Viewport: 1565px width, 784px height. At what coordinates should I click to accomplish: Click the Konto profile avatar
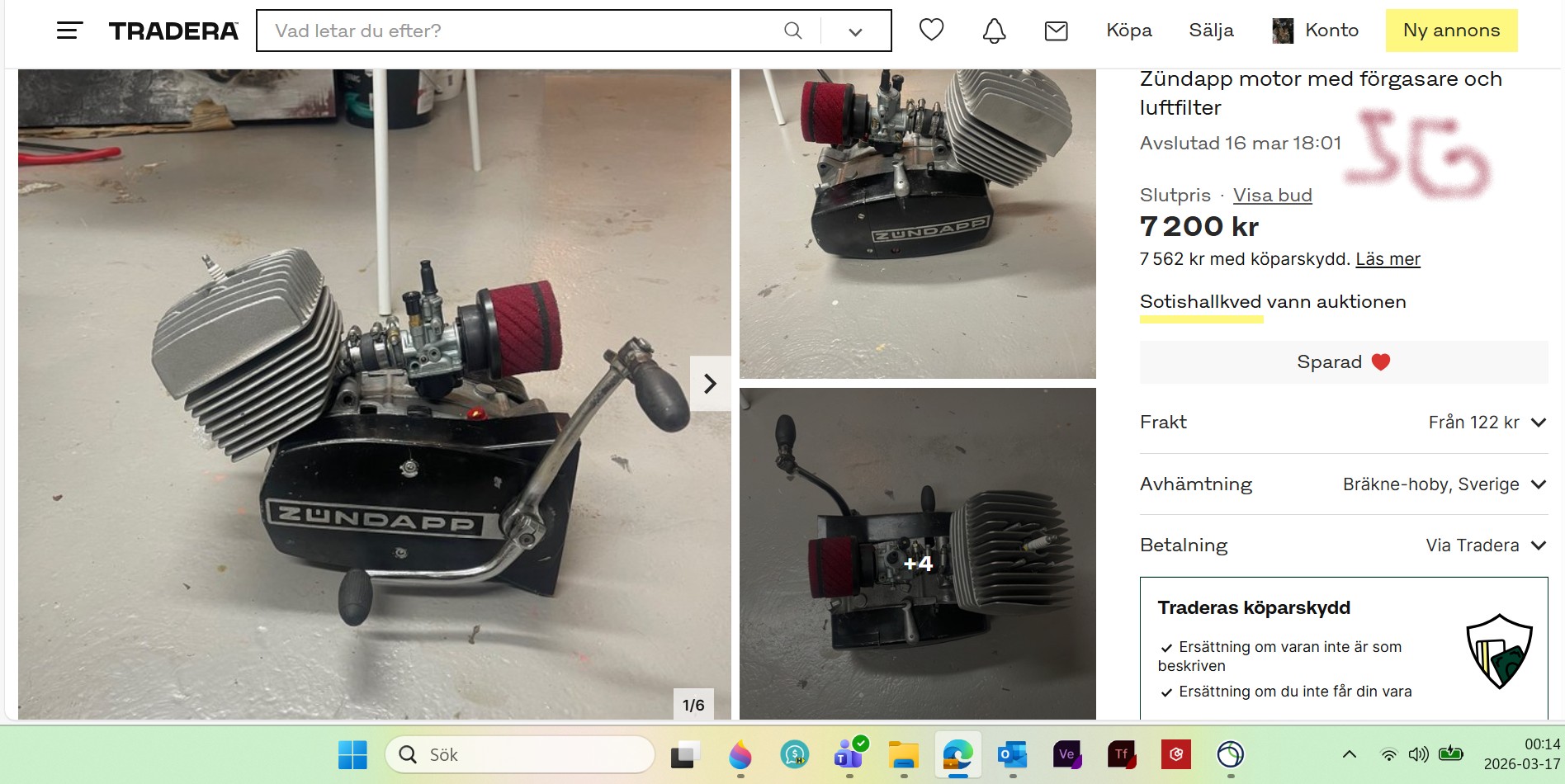click(x=1283, y=31)
